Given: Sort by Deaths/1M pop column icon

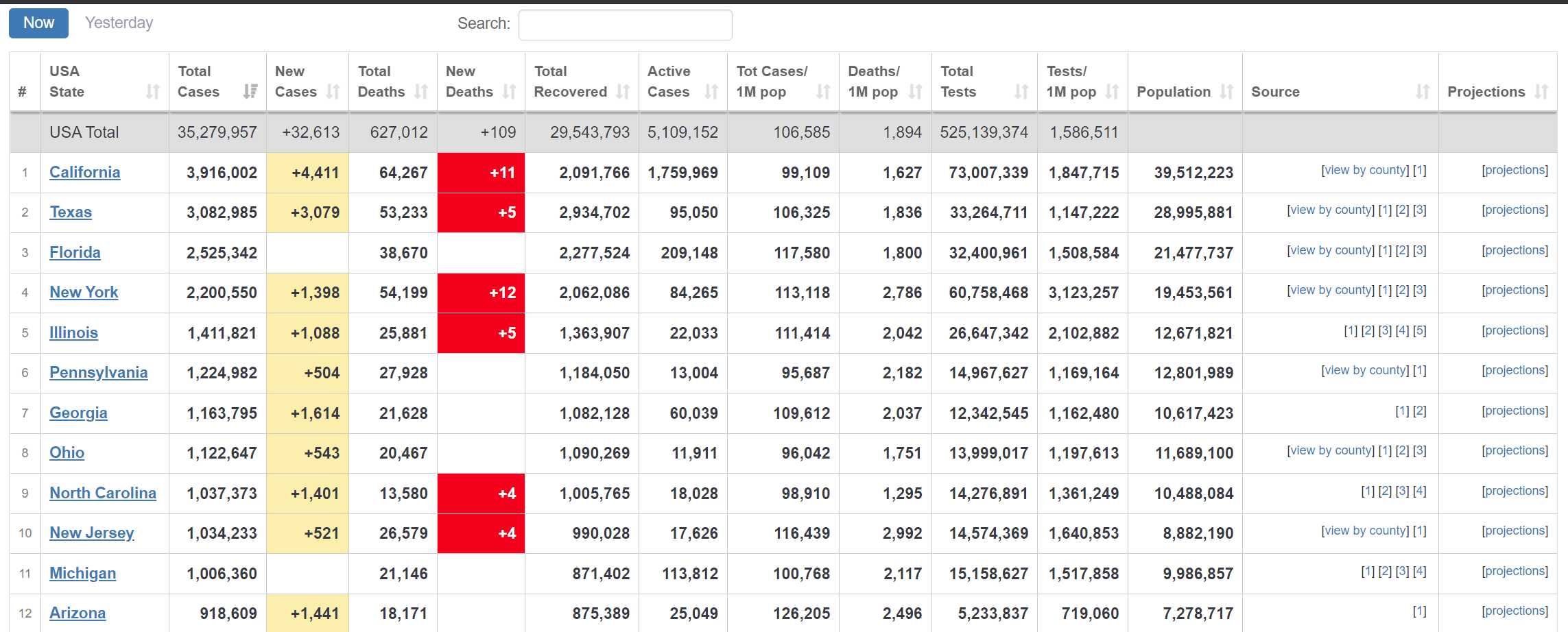Looking at the screenshot, I should 915,92.
